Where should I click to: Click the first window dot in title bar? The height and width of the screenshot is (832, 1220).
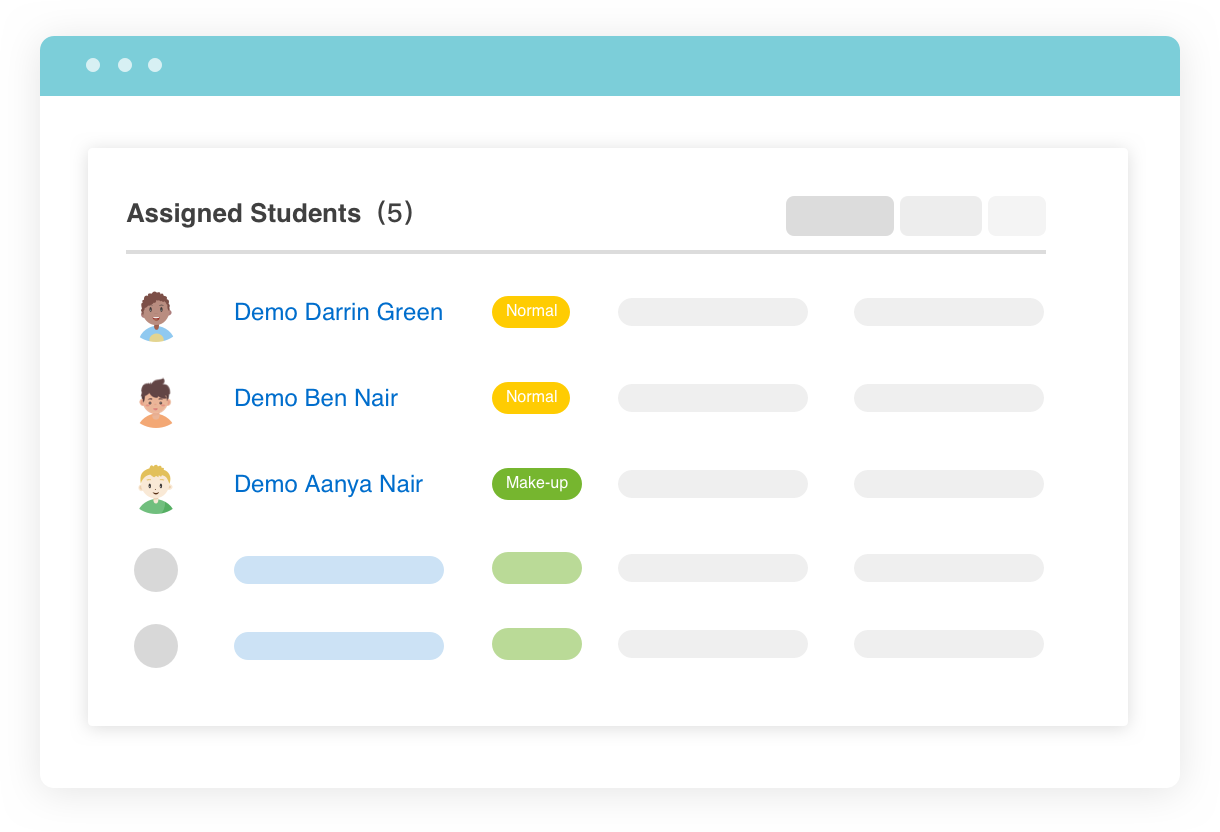[93, 65]
